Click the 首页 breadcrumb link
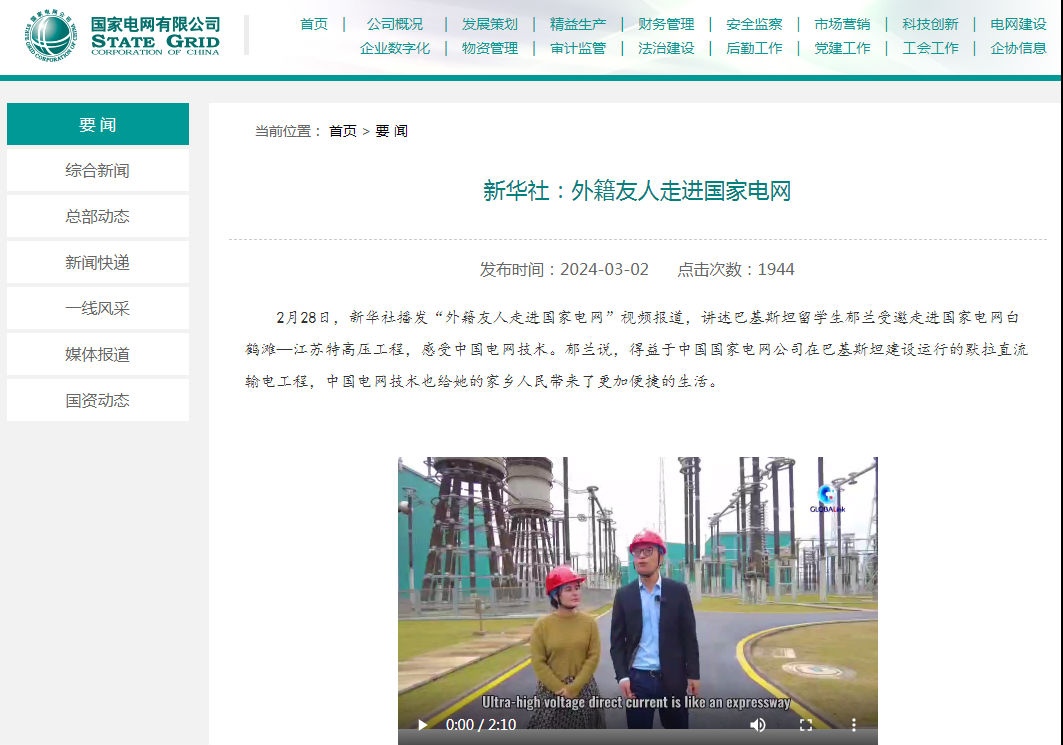The image size is (1063, 745). [343, 131]
